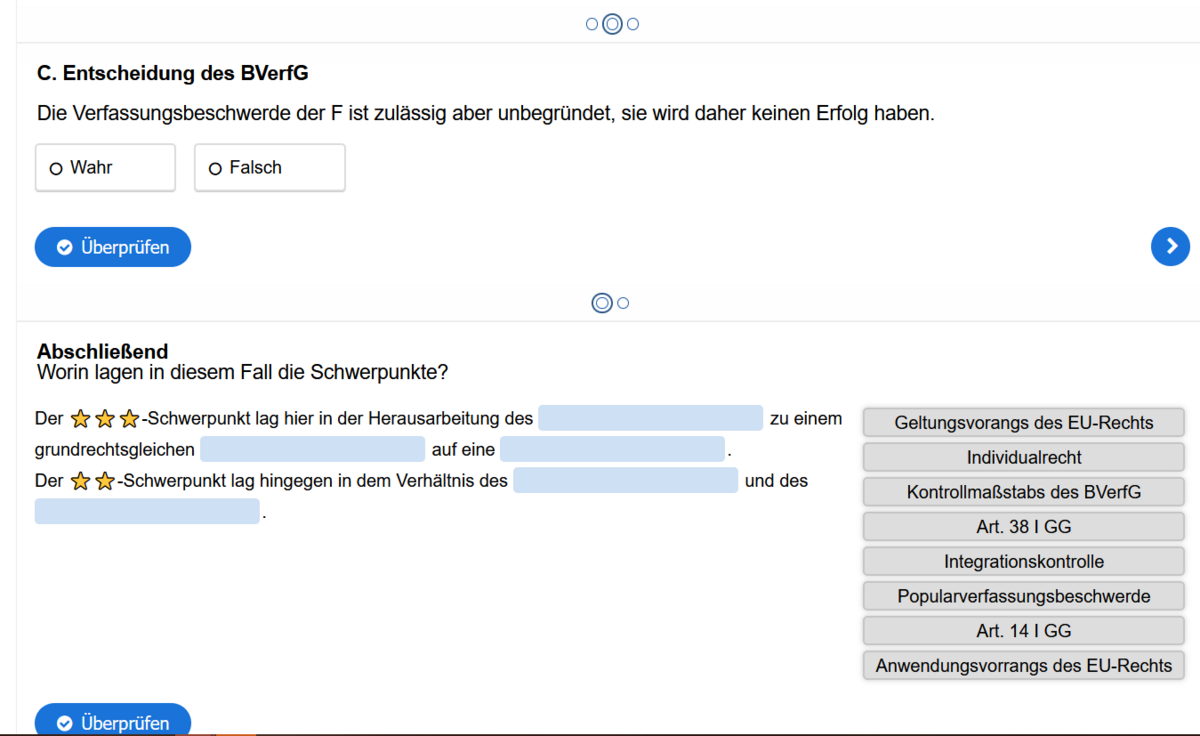This screenshot has height=736, width=1200.
Task: Select the 'Geltungsvorangs des EU-Rechts' answer chip
Action: pos(1023,422)
